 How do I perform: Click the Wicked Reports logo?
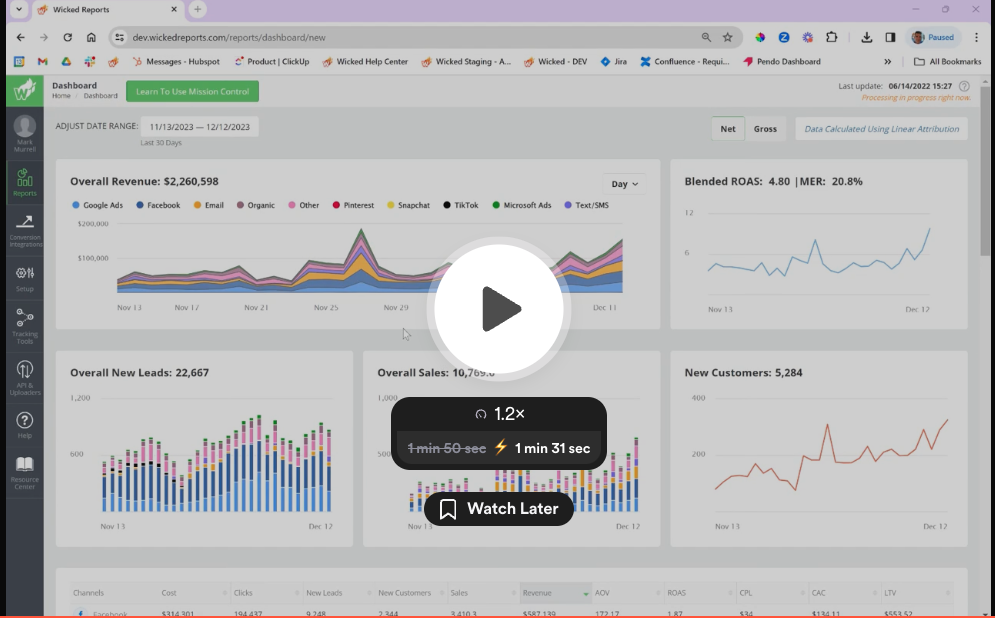coord(25,91)
